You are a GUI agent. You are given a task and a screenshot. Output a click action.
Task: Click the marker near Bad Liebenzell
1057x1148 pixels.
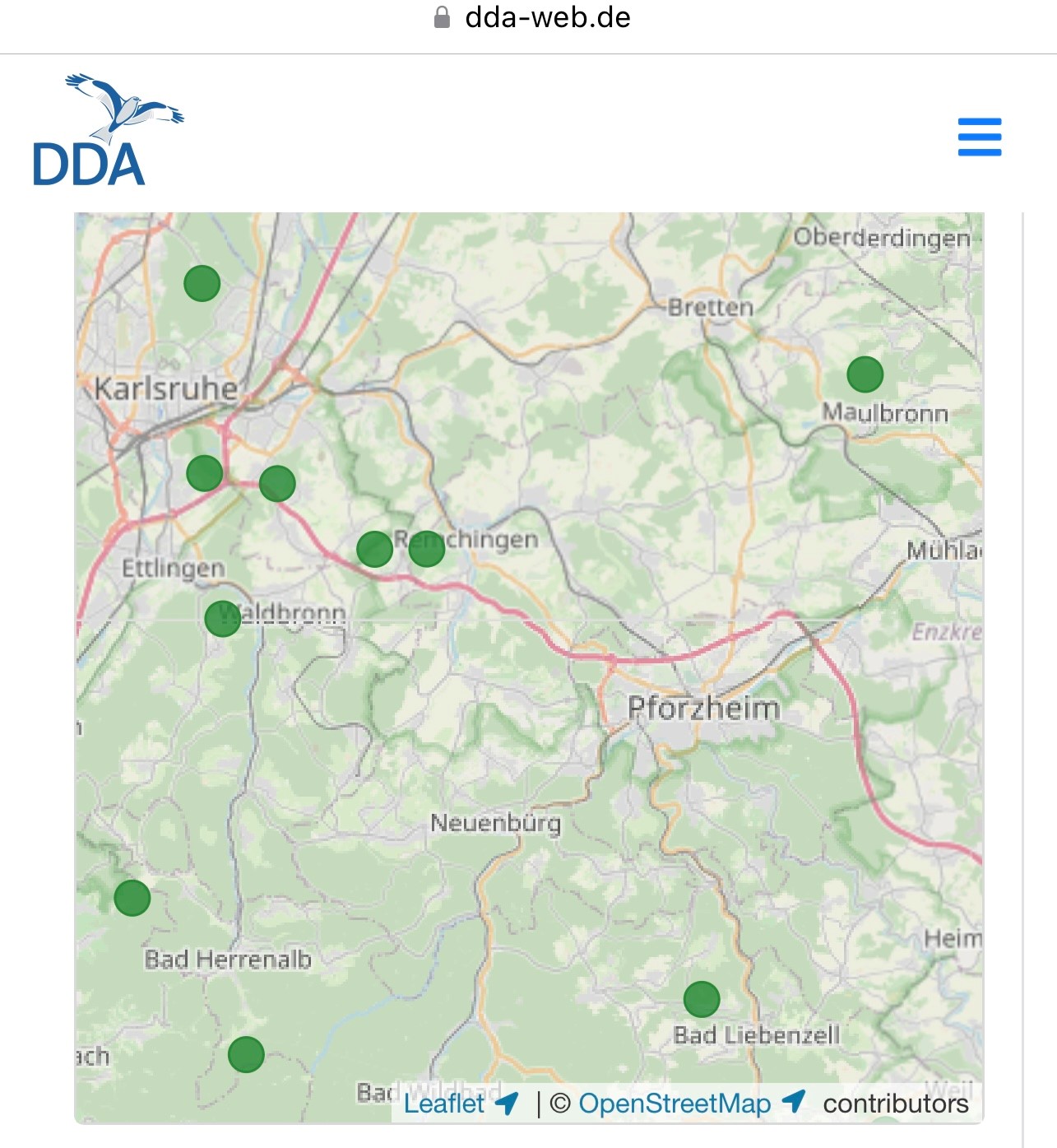point(703,999)
